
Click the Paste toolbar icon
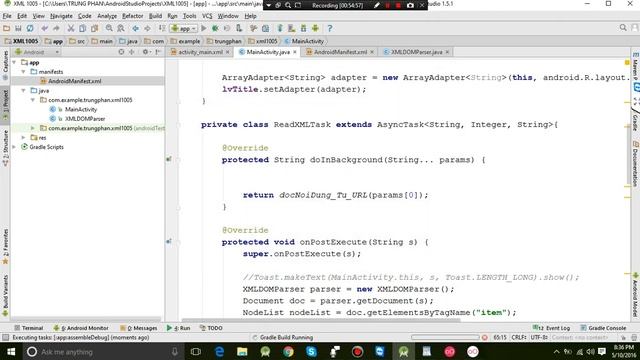click(x=94, y=28)
